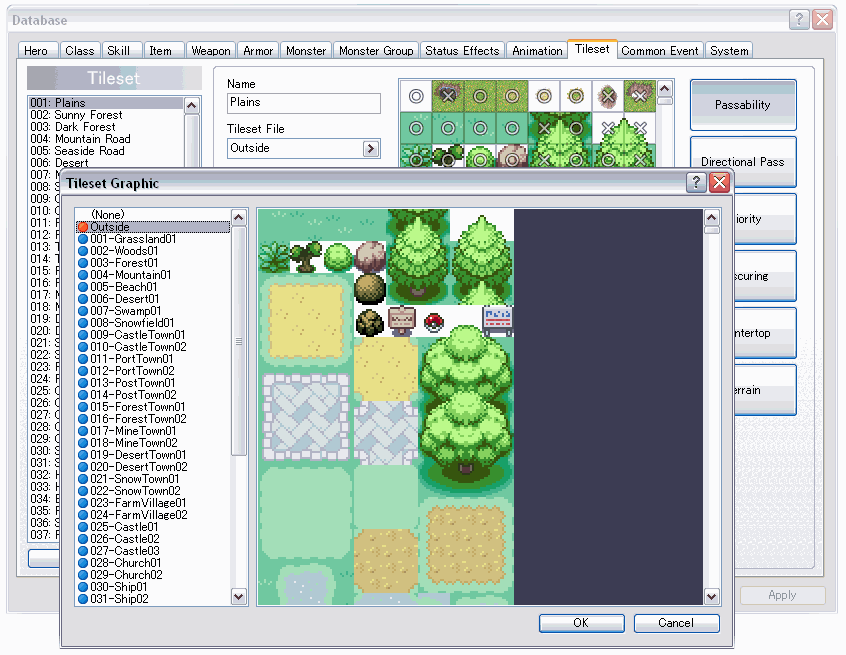Confirm selection with the OK button
846x655 pixels.
pyautogui.click(x=581, y=623)
